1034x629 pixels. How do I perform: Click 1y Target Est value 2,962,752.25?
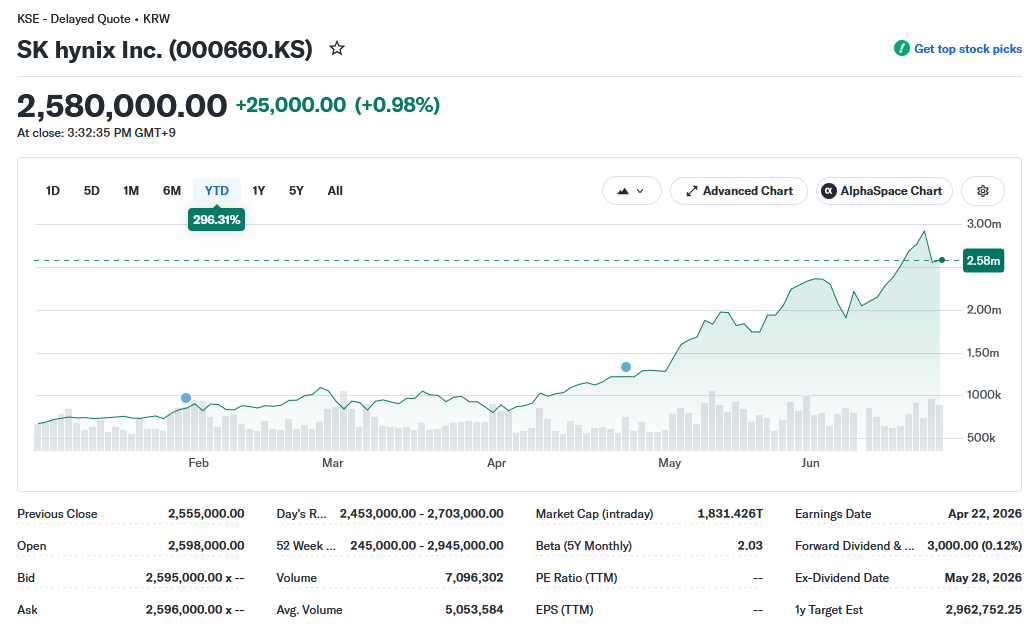point(984,610)
